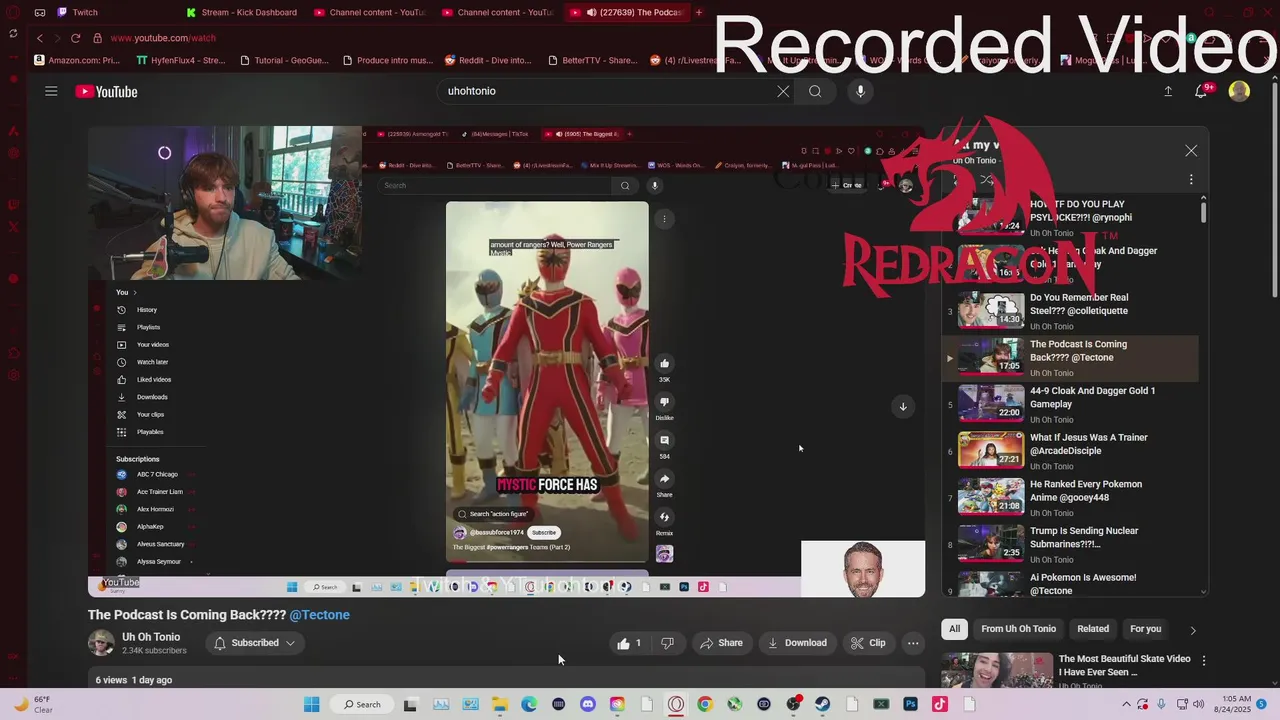Open the @Tectone link in the title

320,615
